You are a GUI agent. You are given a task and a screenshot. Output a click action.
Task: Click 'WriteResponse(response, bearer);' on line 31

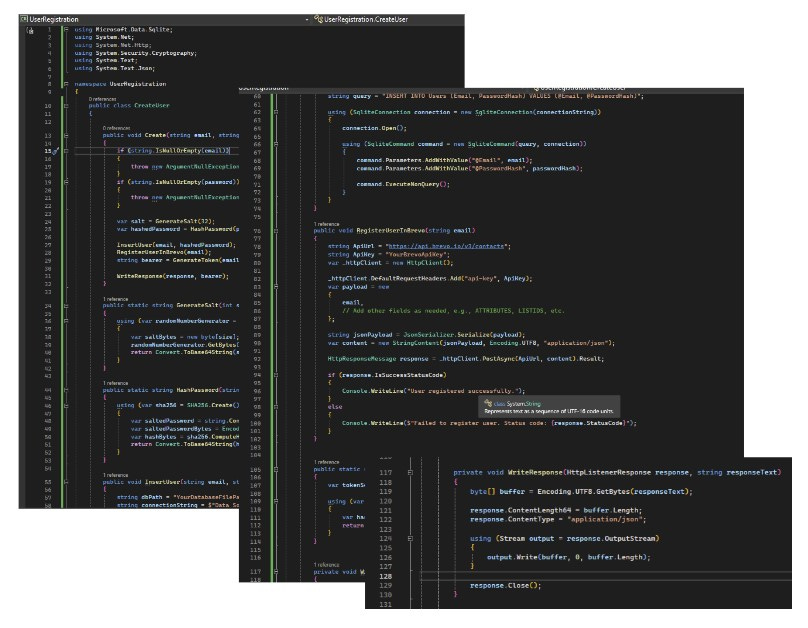[x=172, y=276]
